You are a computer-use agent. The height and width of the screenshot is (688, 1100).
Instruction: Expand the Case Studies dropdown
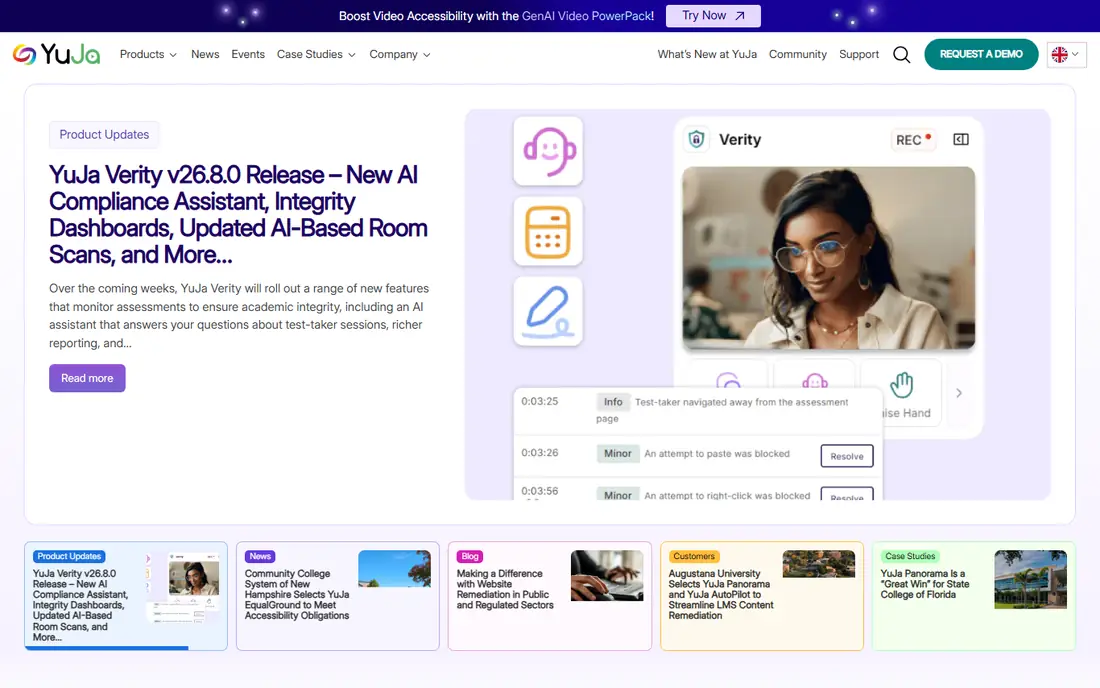click(x=316, y=55)
